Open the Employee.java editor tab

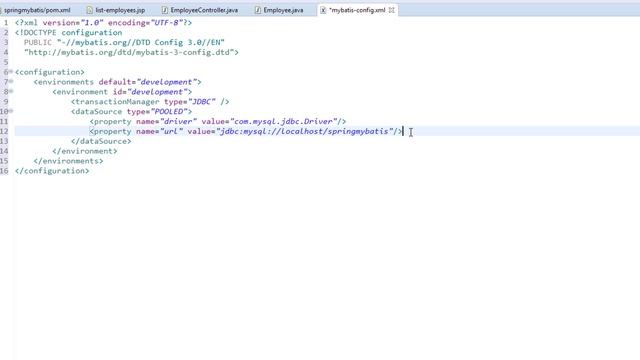283,10
